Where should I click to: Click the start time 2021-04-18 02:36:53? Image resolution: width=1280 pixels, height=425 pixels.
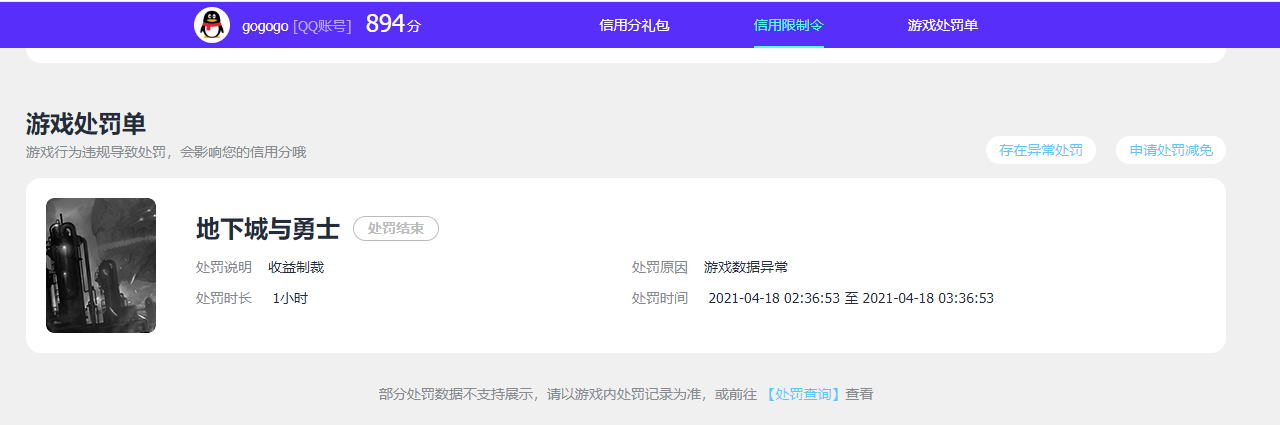pyautogui.click(x=774, y=298)
